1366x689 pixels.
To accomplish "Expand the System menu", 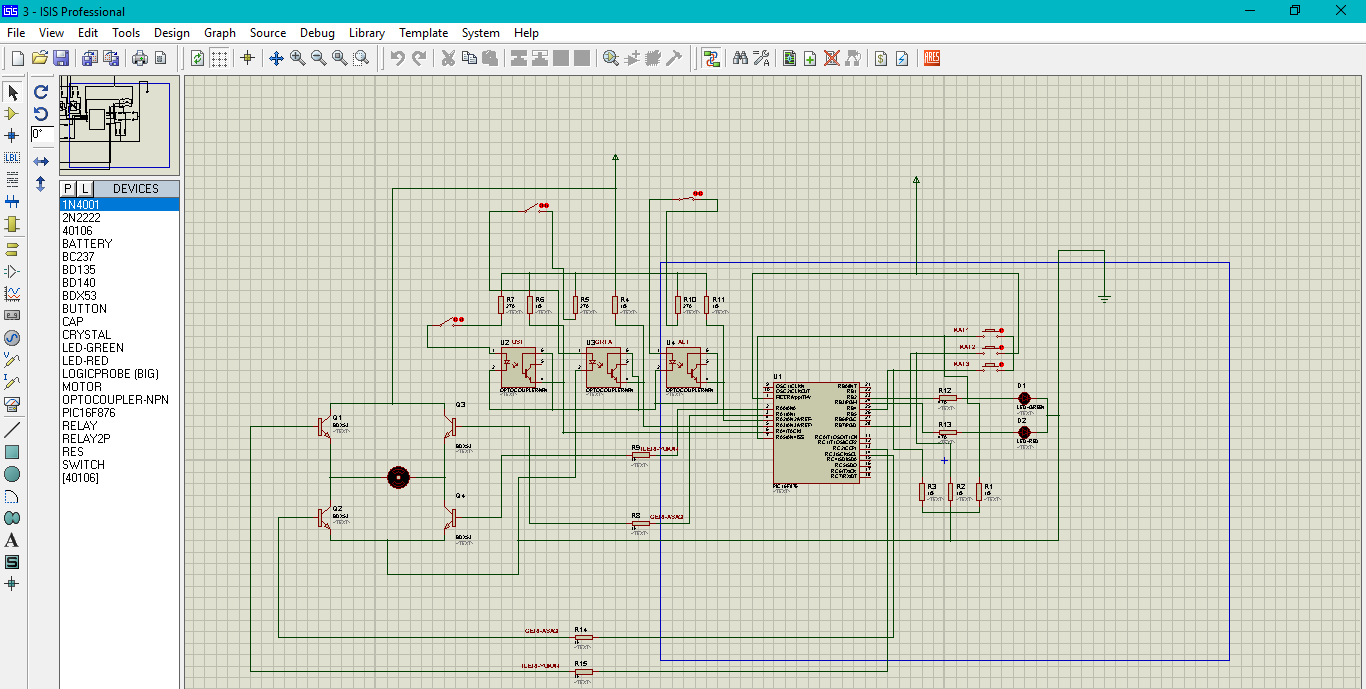I will [480, 33].
